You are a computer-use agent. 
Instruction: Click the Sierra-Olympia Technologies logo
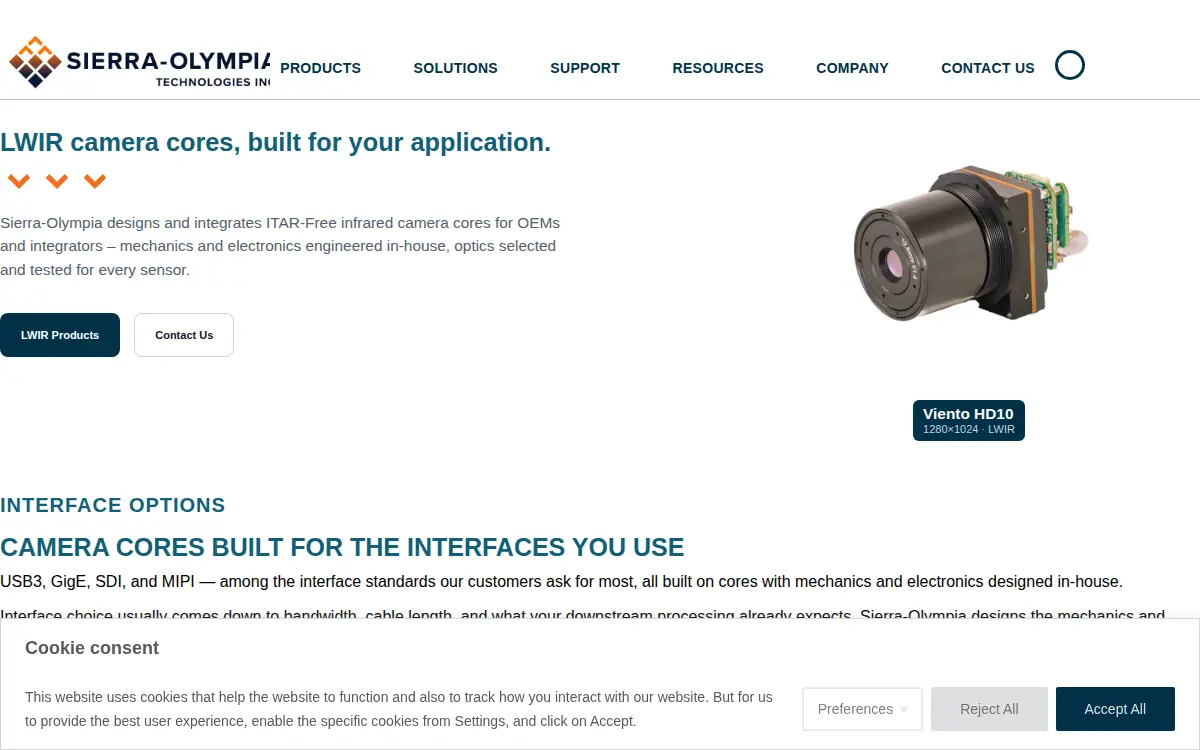click(139, 62)
